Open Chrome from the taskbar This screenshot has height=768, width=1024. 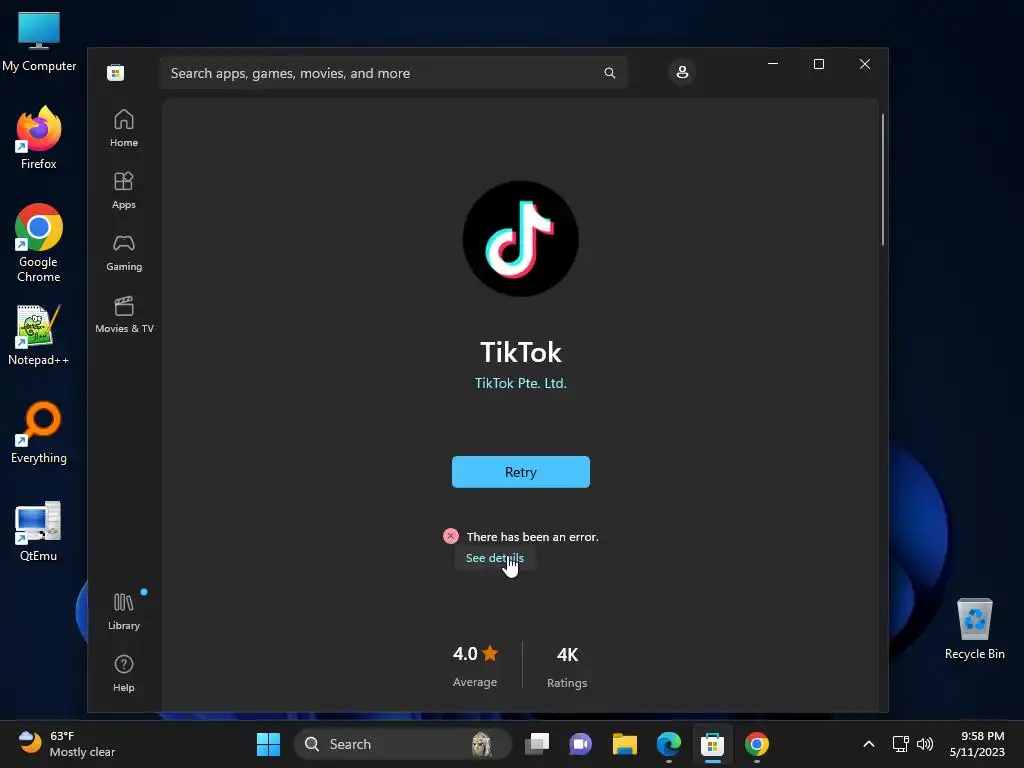(x=756, y=744)
